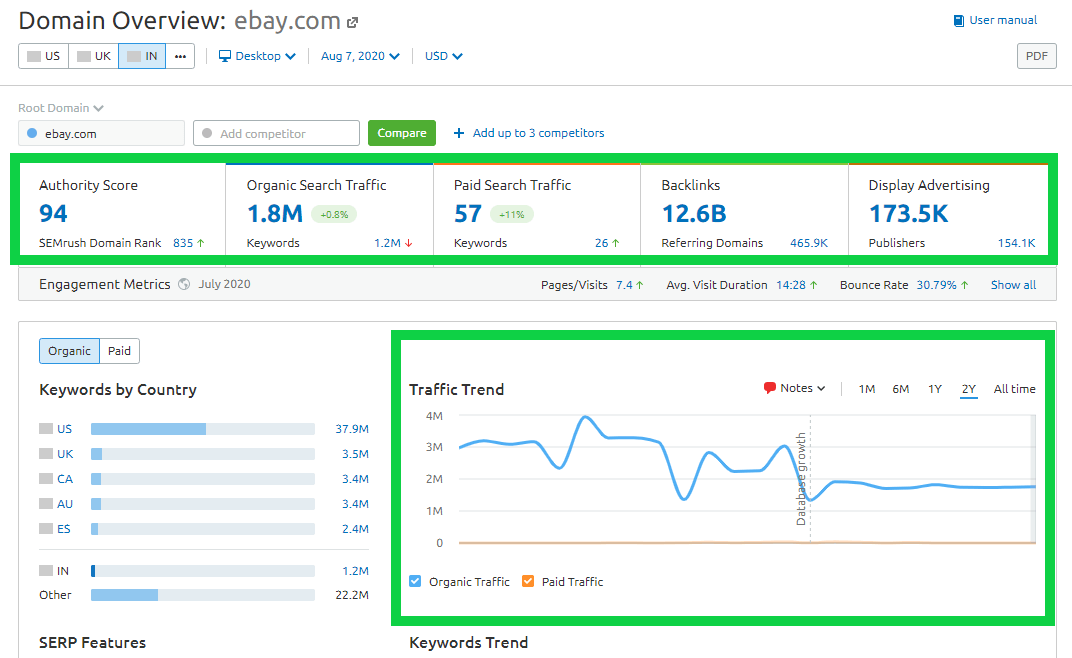Click the ES country link
The height and width of the screenshot is (658, 1072).
click(x=64, y=529)
